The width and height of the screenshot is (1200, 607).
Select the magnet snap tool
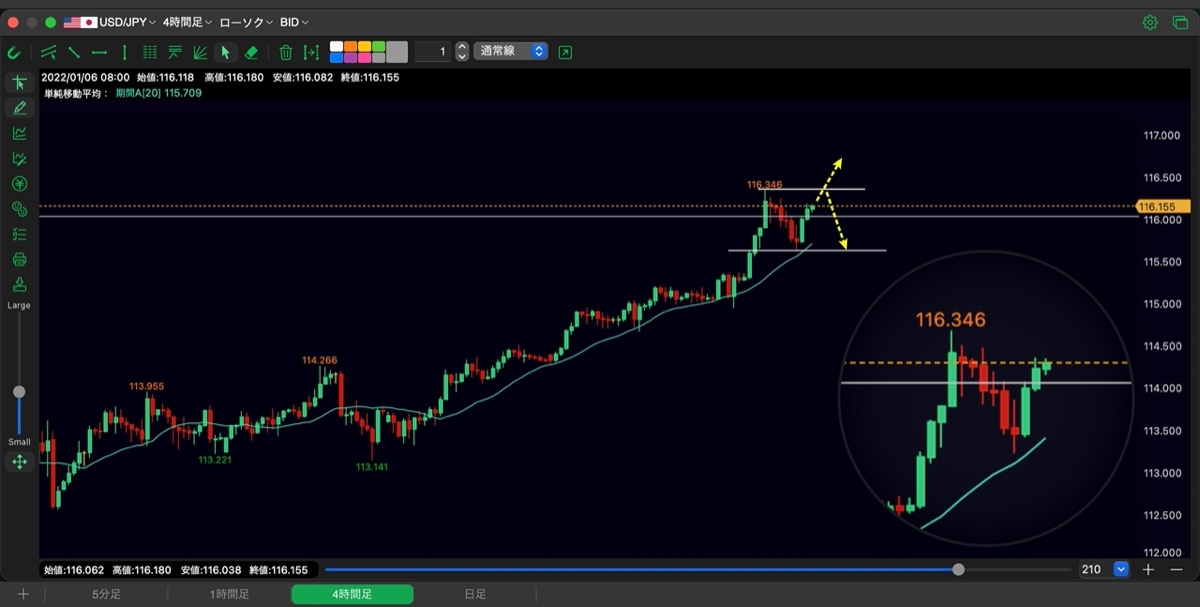tap(14, 52)
